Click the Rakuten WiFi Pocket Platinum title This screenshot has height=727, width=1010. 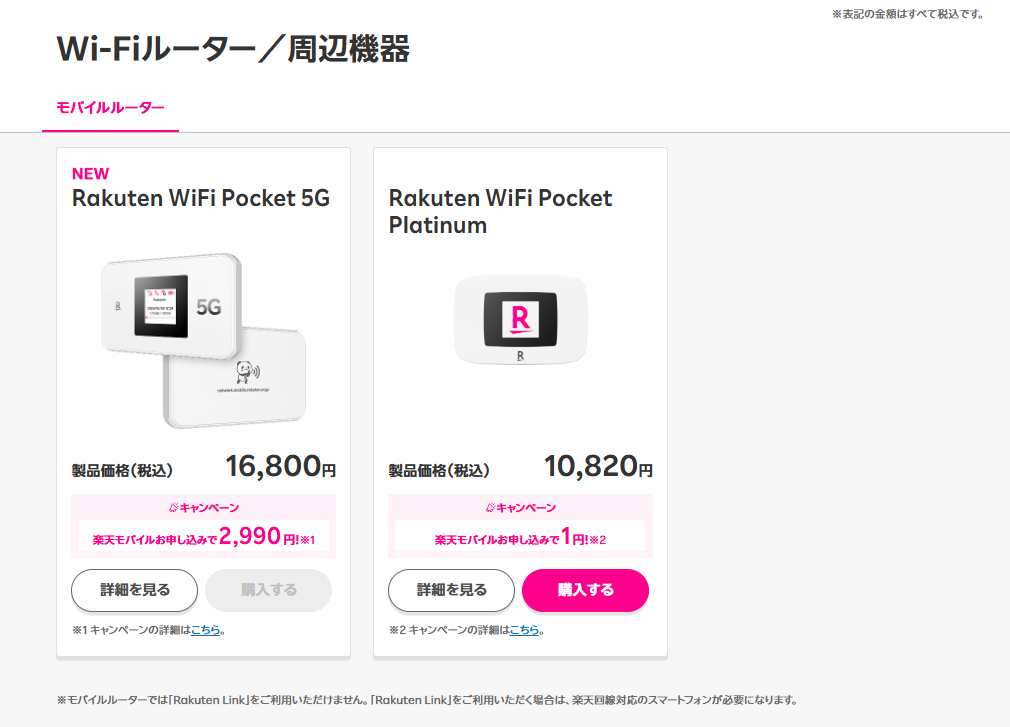point(500,211)
